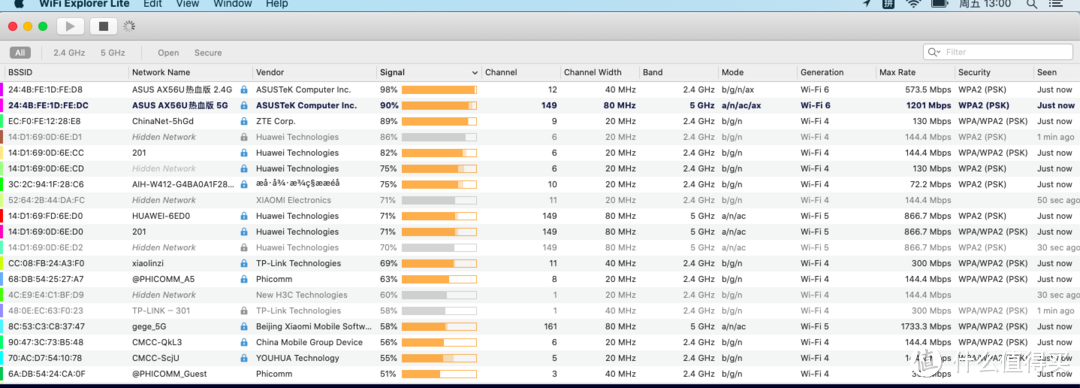Image resolution: width=1080 pixels, height=388 pixels.
Task: Click lock icon of CMCC-ScjU network
Action: point(244,358)
